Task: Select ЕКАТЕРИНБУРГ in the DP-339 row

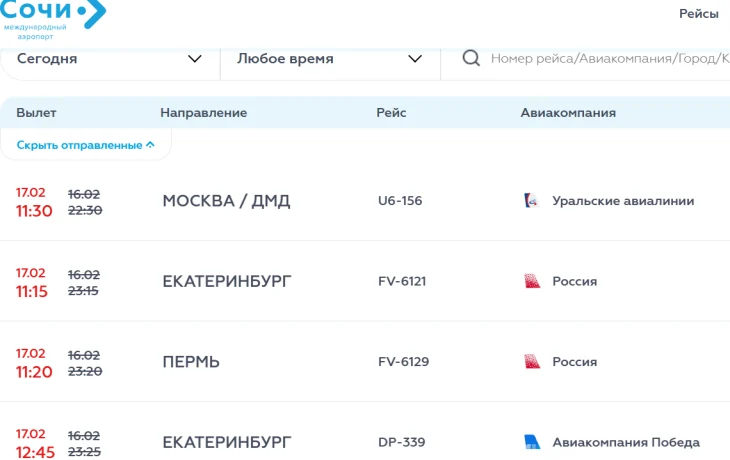Action: coord(227,442)
